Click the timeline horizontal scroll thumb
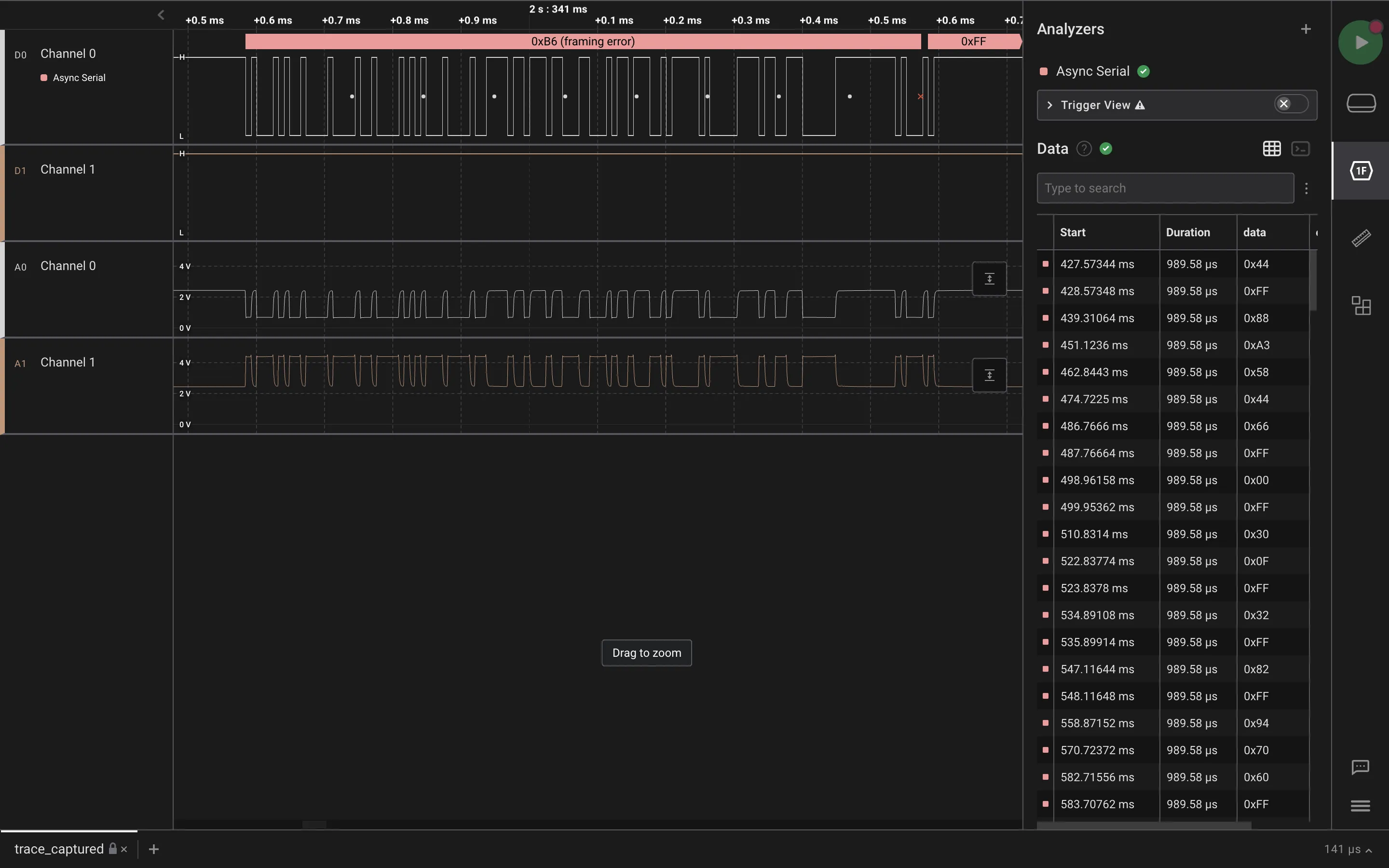 click(314, 825)
